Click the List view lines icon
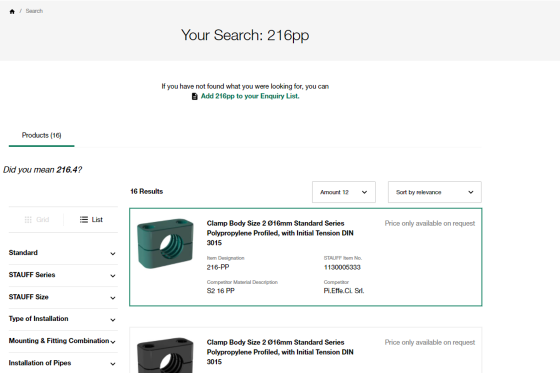Screen dimensions: 560x373 click(84, 219)
